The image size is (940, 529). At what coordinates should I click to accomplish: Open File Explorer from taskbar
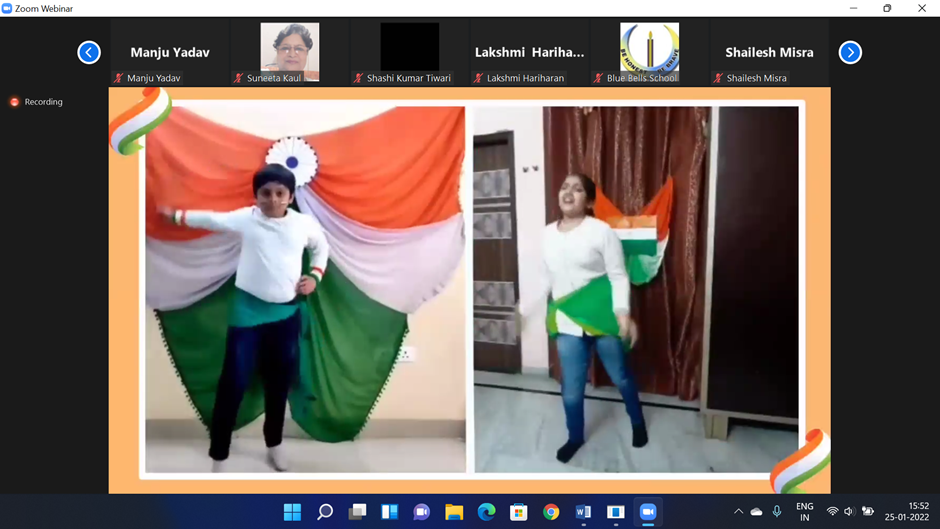(454, 512)
